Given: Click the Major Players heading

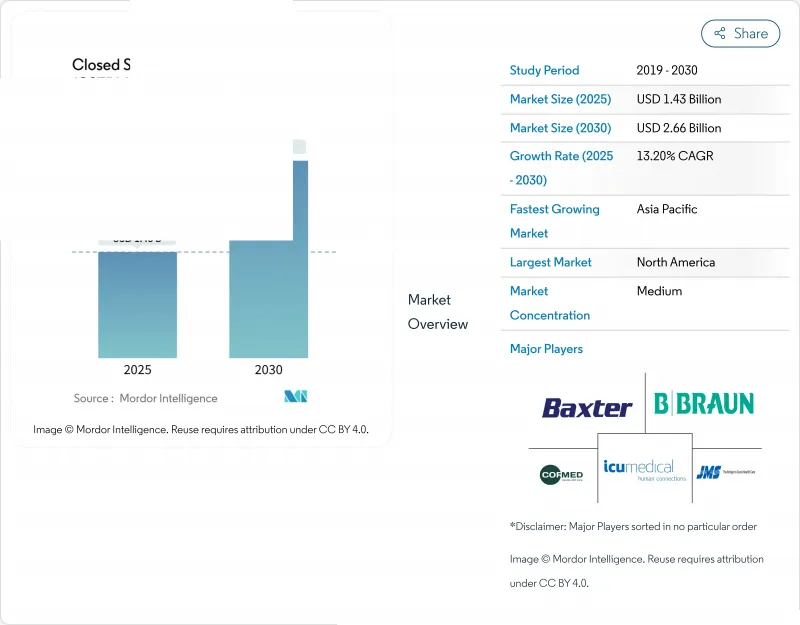Looking at the screenshot, I should coord(546,349).
